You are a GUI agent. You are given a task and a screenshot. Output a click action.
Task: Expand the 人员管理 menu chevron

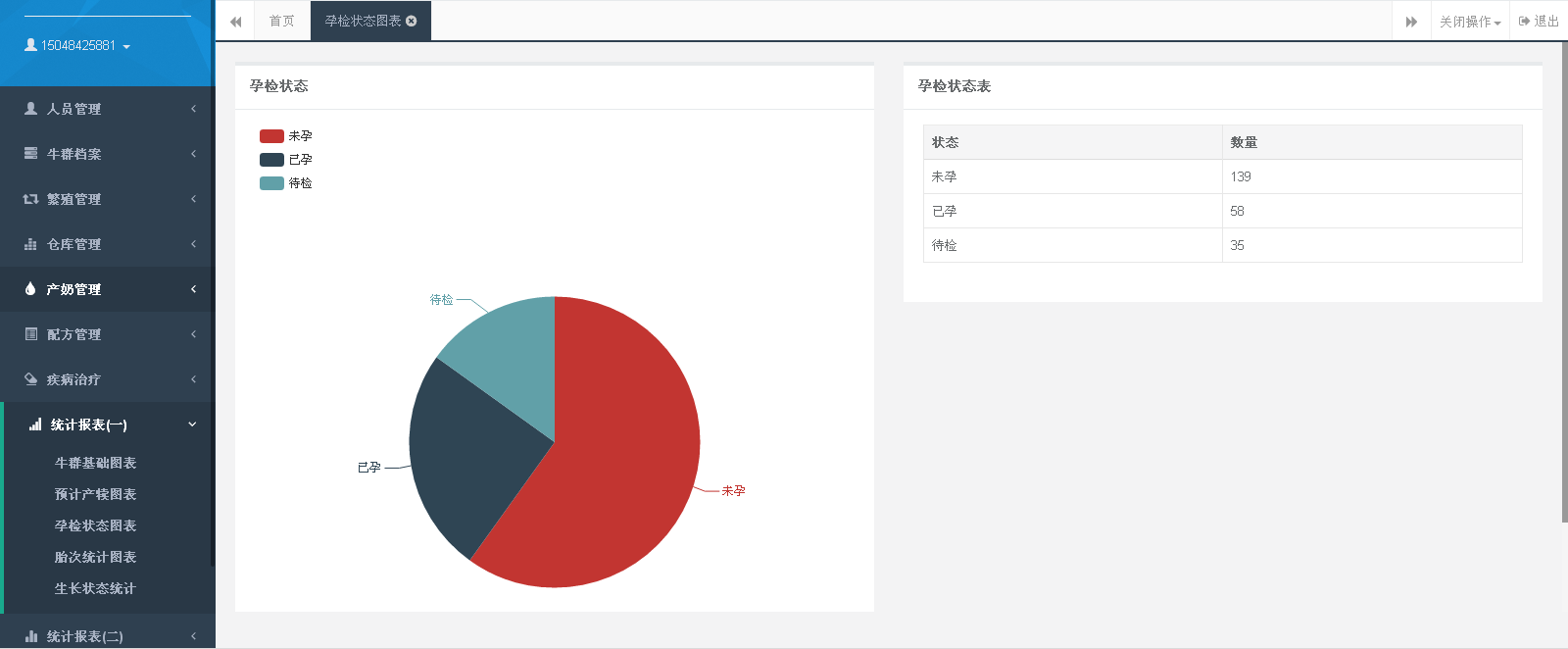pyautogui.click(x=193, y=109)
